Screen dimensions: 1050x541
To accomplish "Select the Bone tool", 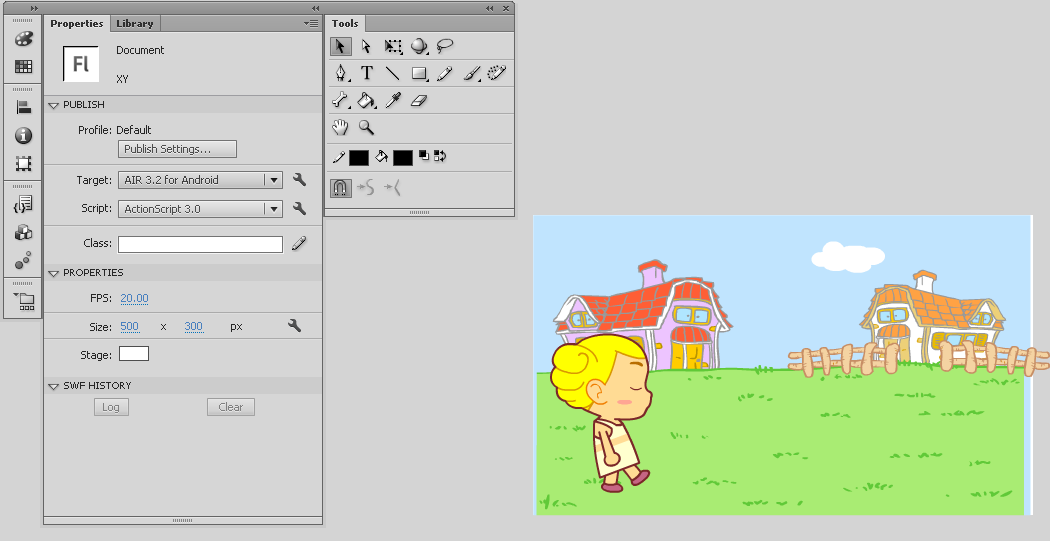I will point(340,100).
